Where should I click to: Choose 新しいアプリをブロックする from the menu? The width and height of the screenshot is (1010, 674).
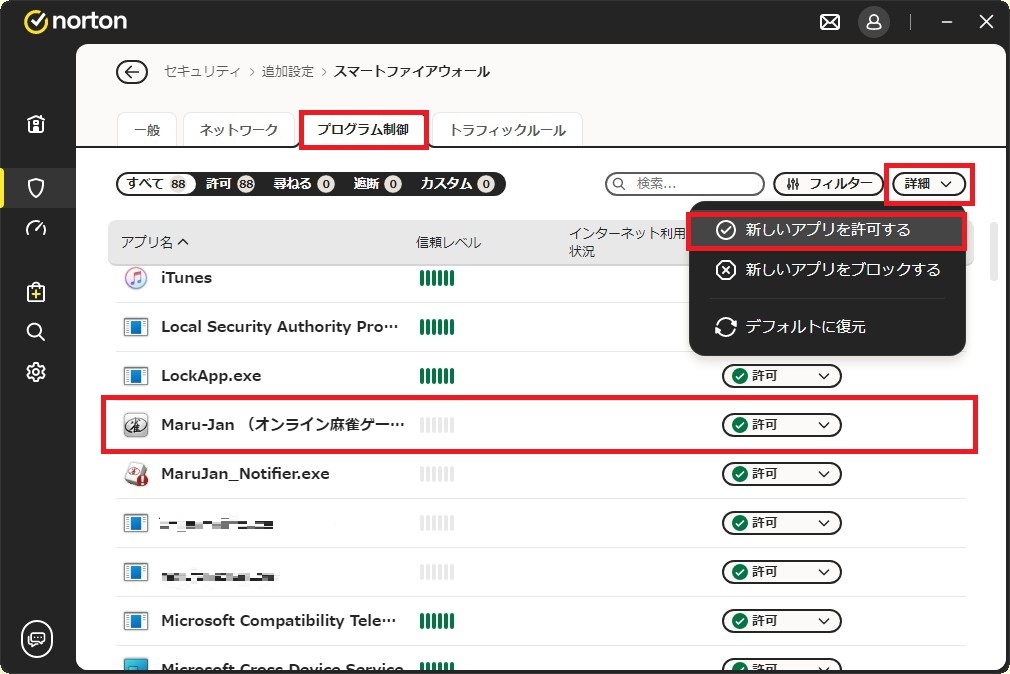pos(827,269)
